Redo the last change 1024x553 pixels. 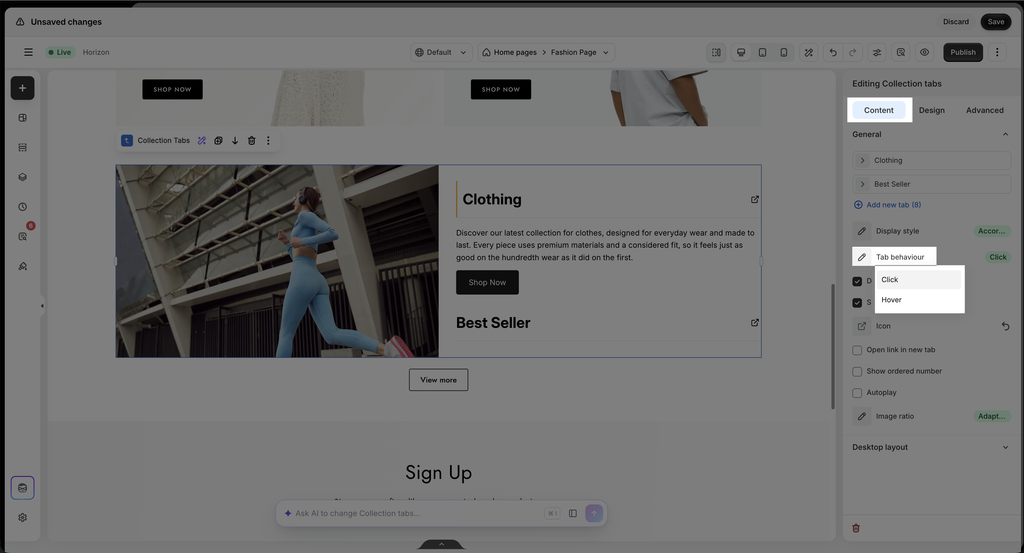click(x=852, y=52)
